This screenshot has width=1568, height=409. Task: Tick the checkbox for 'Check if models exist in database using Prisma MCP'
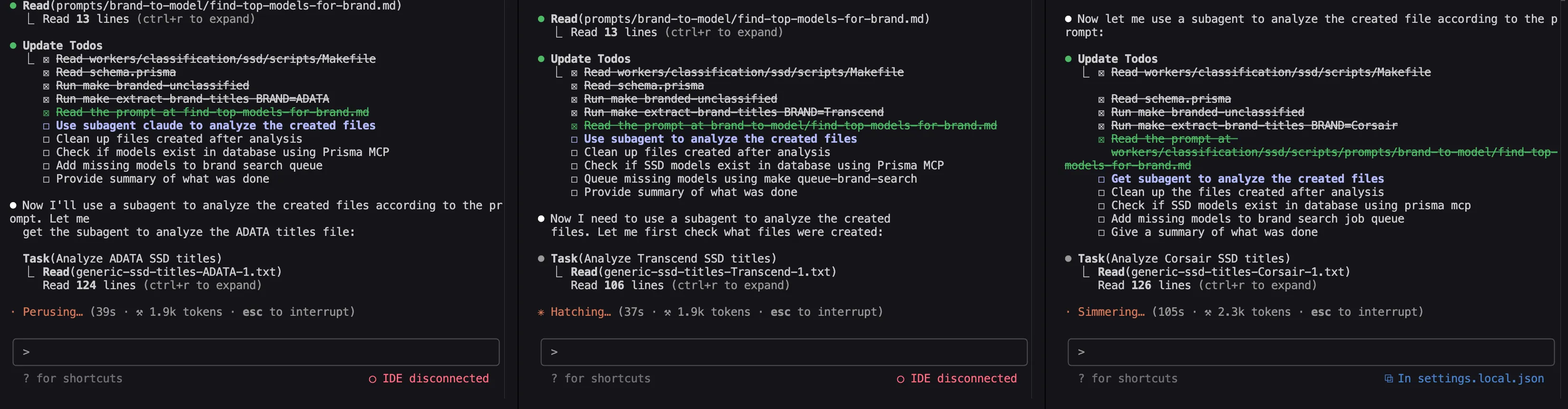(x=46, y=153)
